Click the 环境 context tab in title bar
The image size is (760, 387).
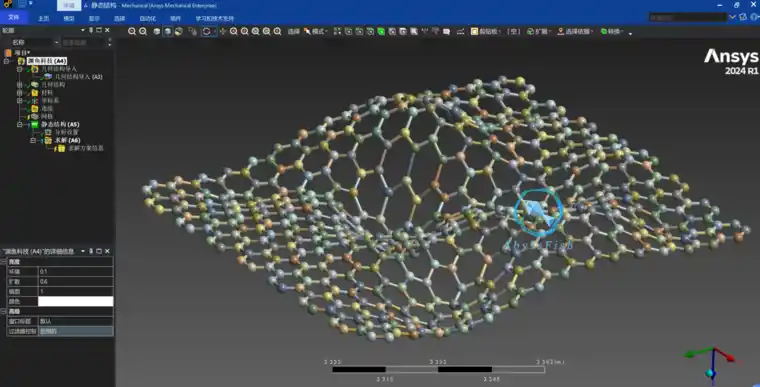69,5
